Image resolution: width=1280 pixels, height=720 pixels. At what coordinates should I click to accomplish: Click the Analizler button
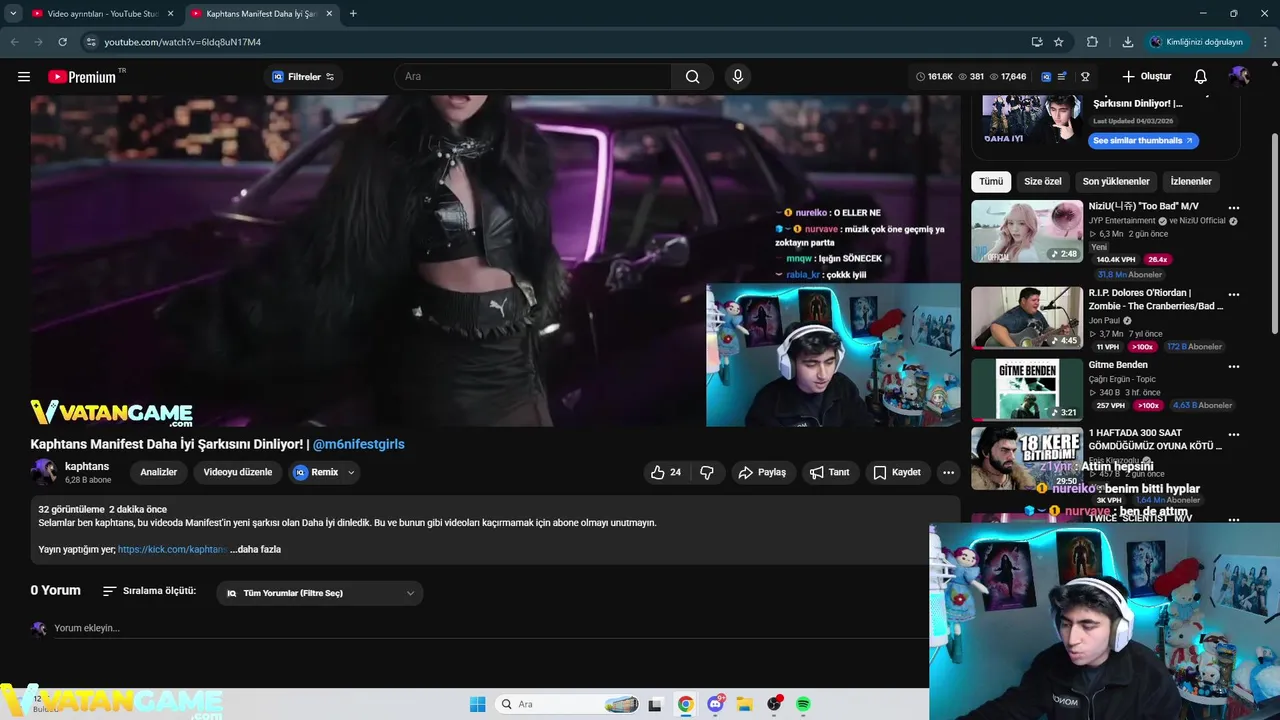click(158, 472)
